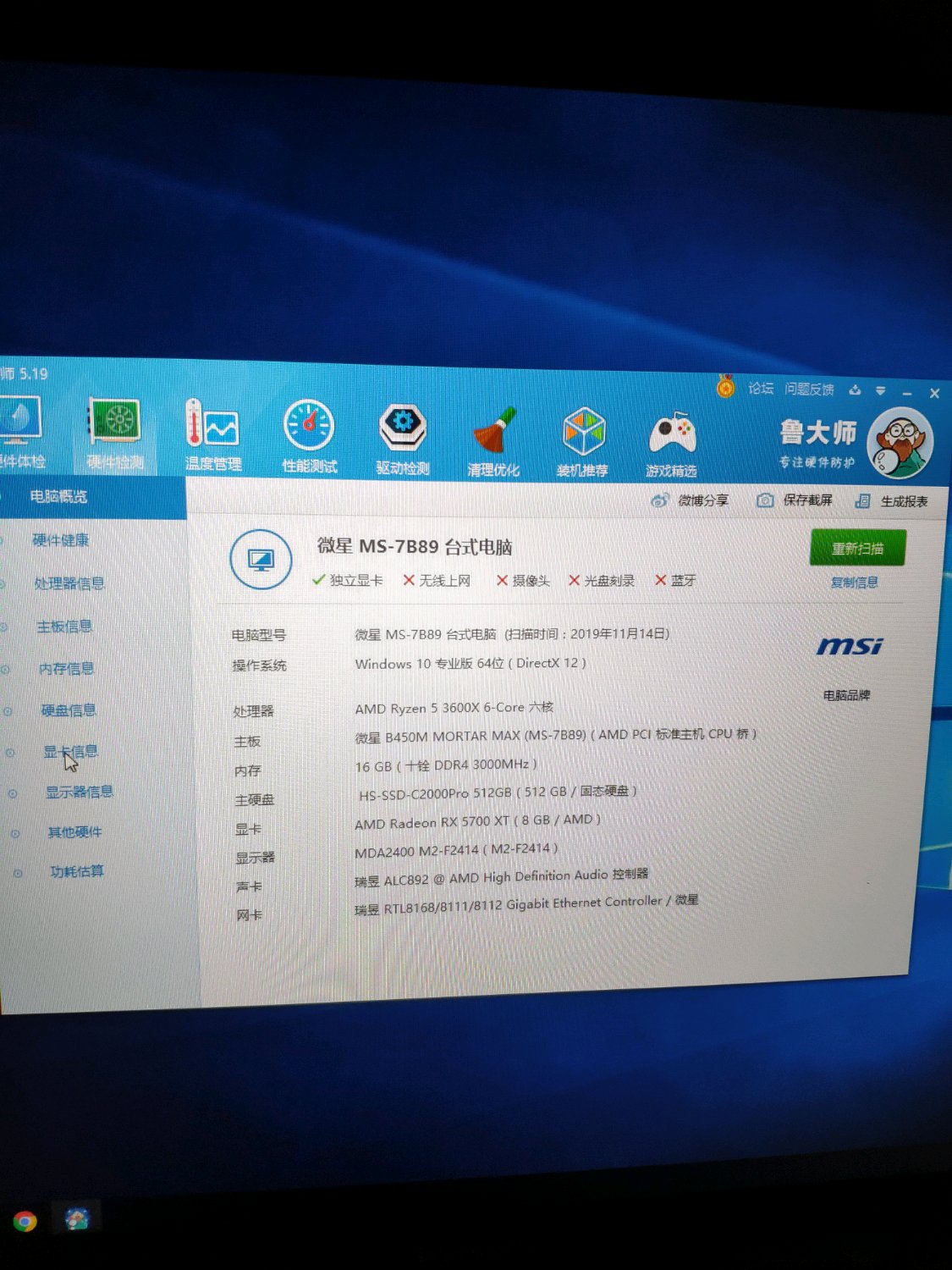Click the heading 微星 MS-7B89 台式电脑

[x=415, y=547]
